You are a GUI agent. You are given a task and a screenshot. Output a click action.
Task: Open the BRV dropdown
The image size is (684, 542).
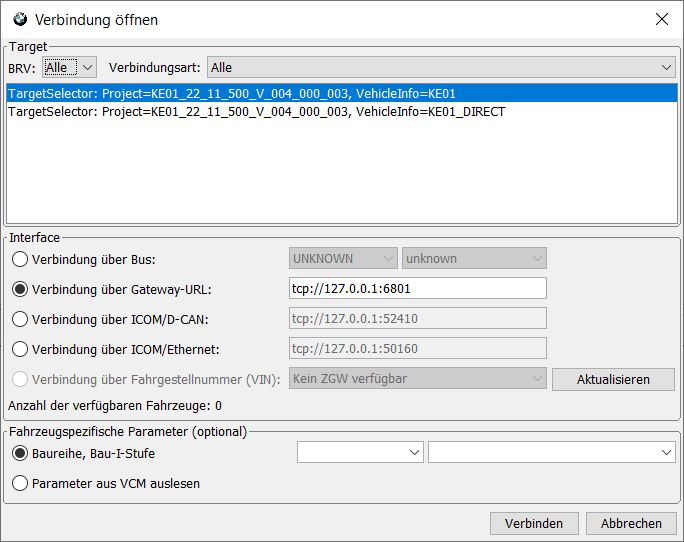coord(70,67)
